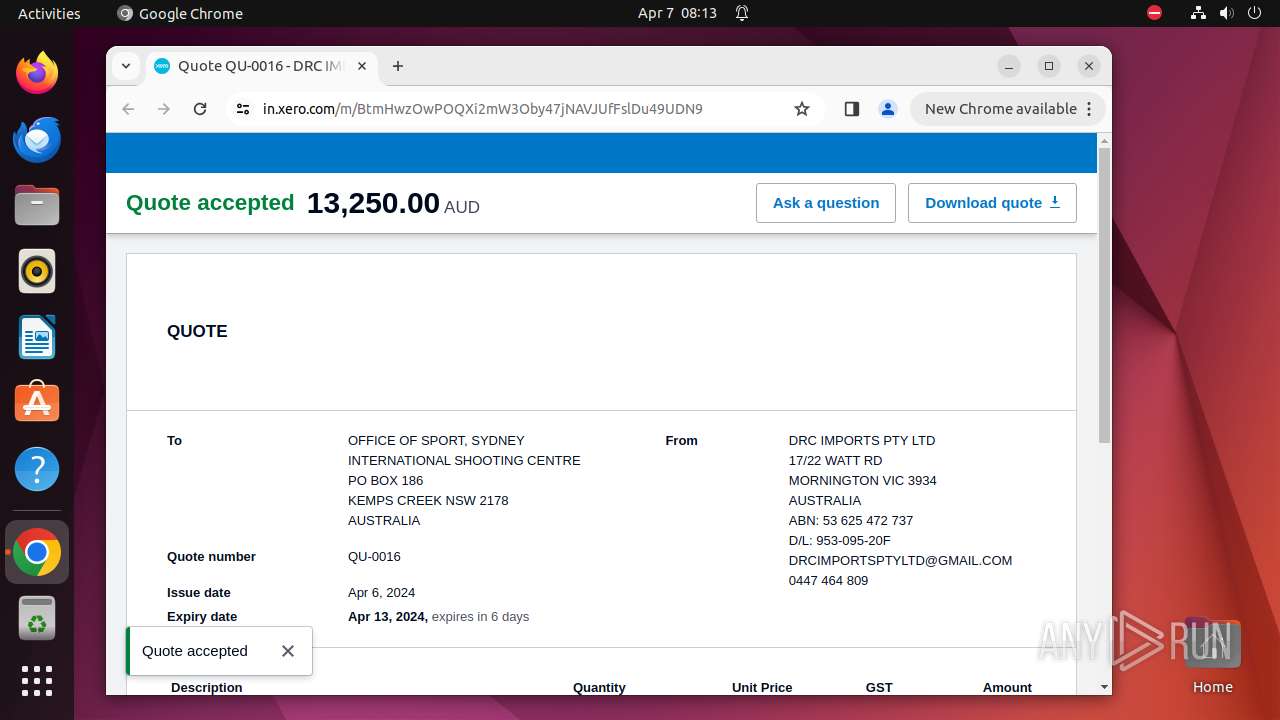Expand the tab search dropdown
Viewport: 1280px width, 720px height.
126,66
